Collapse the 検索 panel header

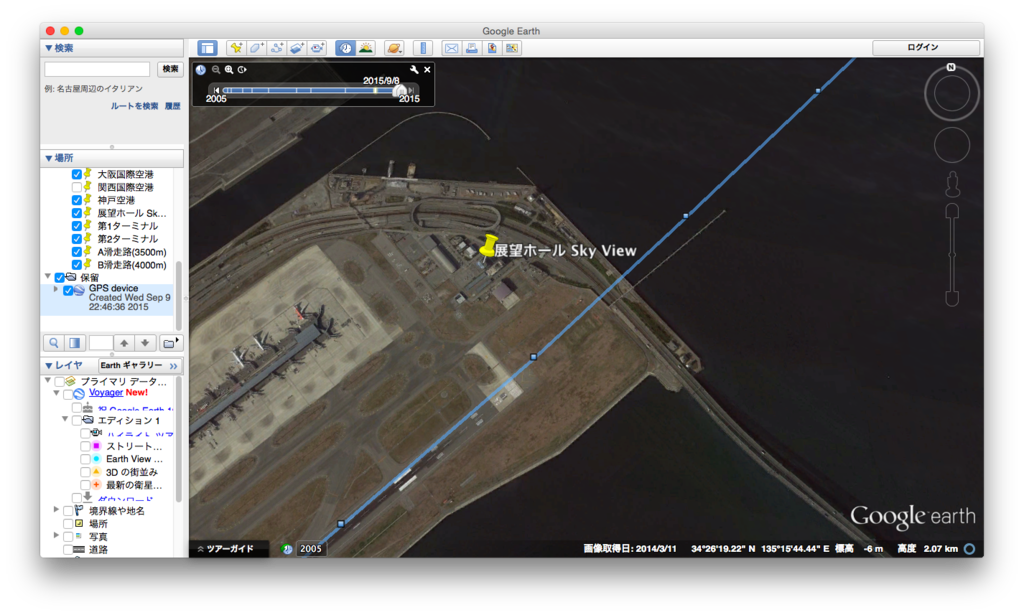point(112,48)
